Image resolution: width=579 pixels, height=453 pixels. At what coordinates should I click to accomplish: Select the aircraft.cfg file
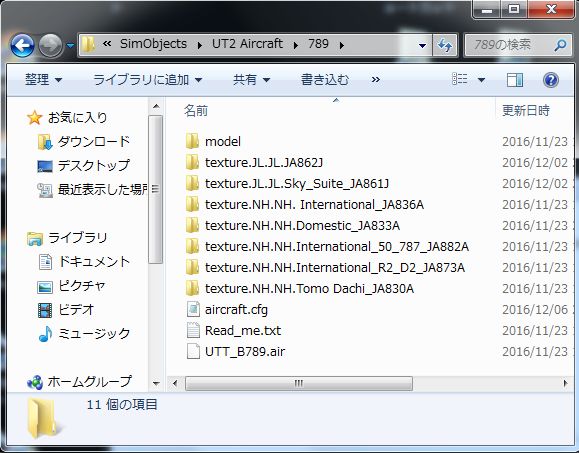pos(236,309)
